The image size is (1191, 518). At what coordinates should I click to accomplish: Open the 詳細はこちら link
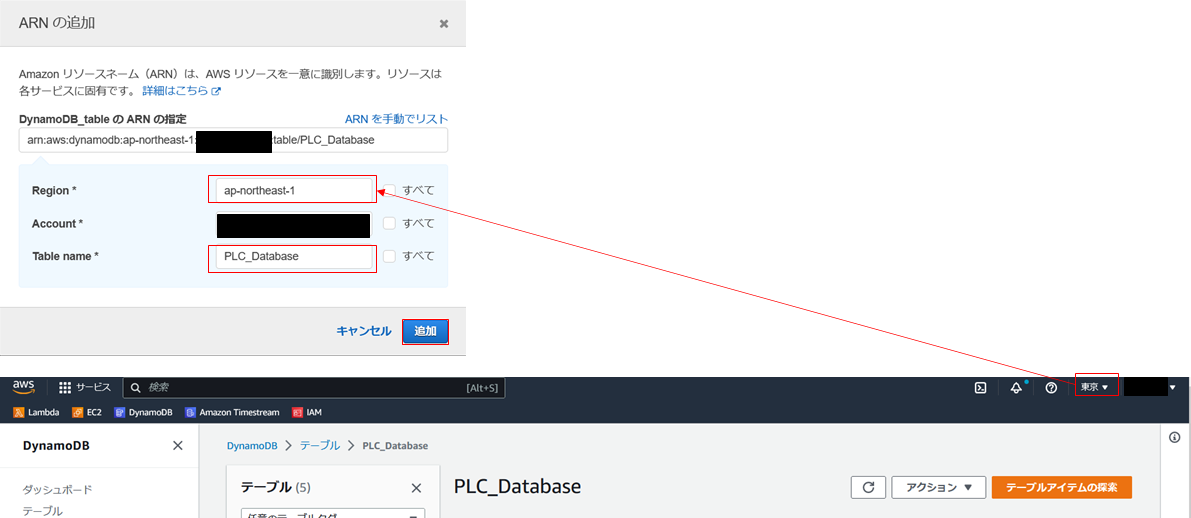182,90
